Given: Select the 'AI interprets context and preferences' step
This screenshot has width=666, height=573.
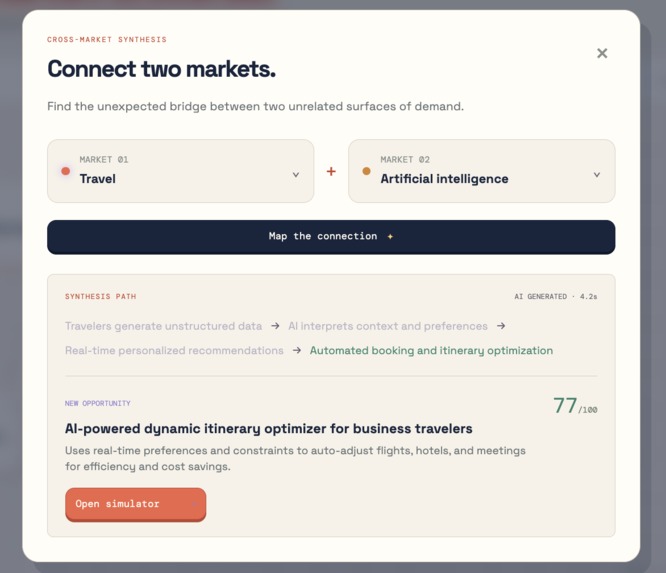Looking at the screenshot, I should [x=388, y=326].
